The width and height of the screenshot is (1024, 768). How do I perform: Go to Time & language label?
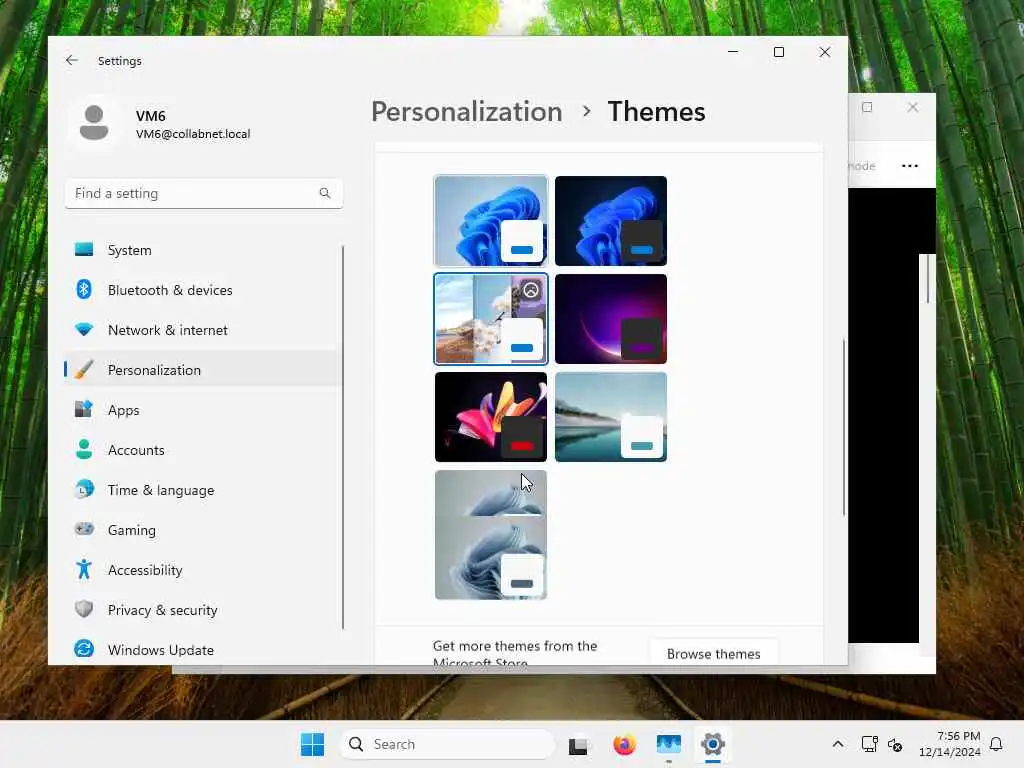click(161, 490)
